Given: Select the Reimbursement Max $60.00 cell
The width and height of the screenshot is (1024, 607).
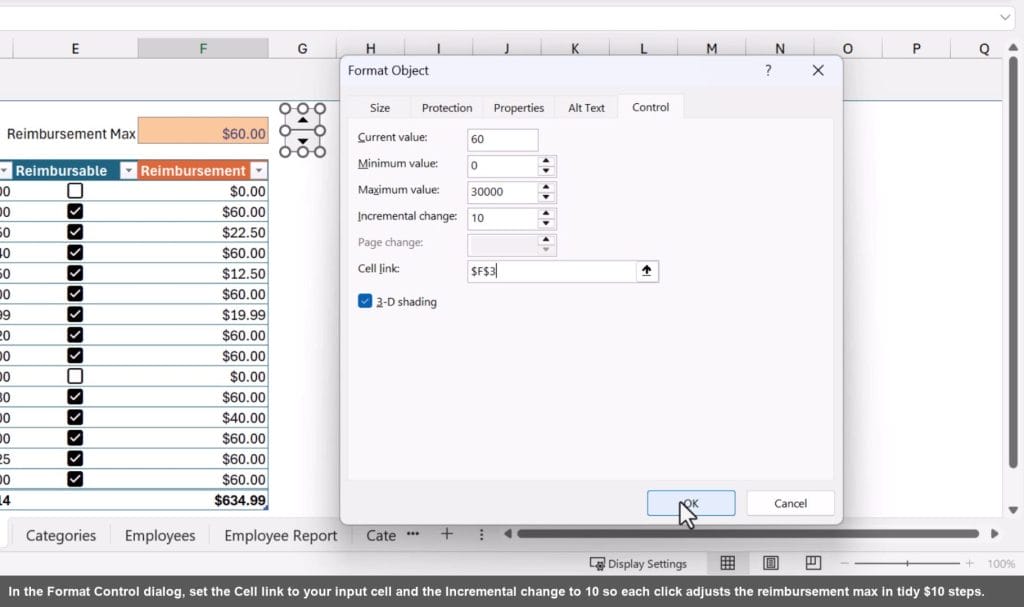Looking at the screenshot, I should (x=203, y=131).
